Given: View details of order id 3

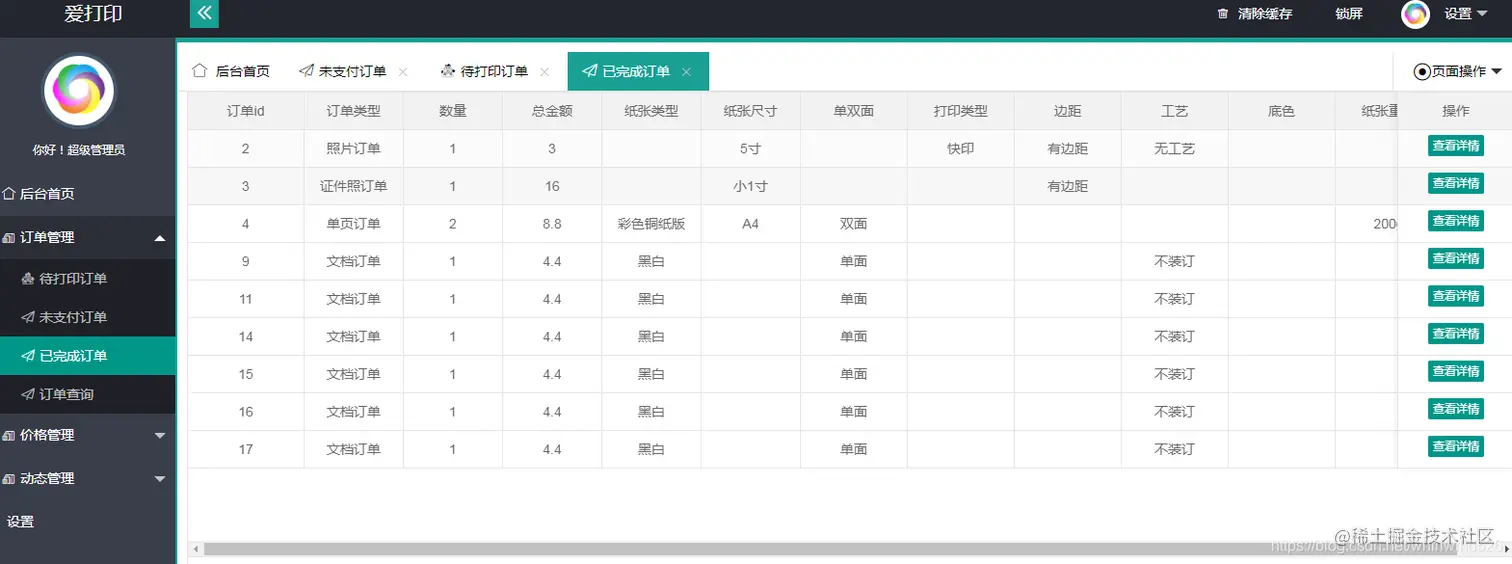Looking at the screenshot, I should tap(1455, 183).
